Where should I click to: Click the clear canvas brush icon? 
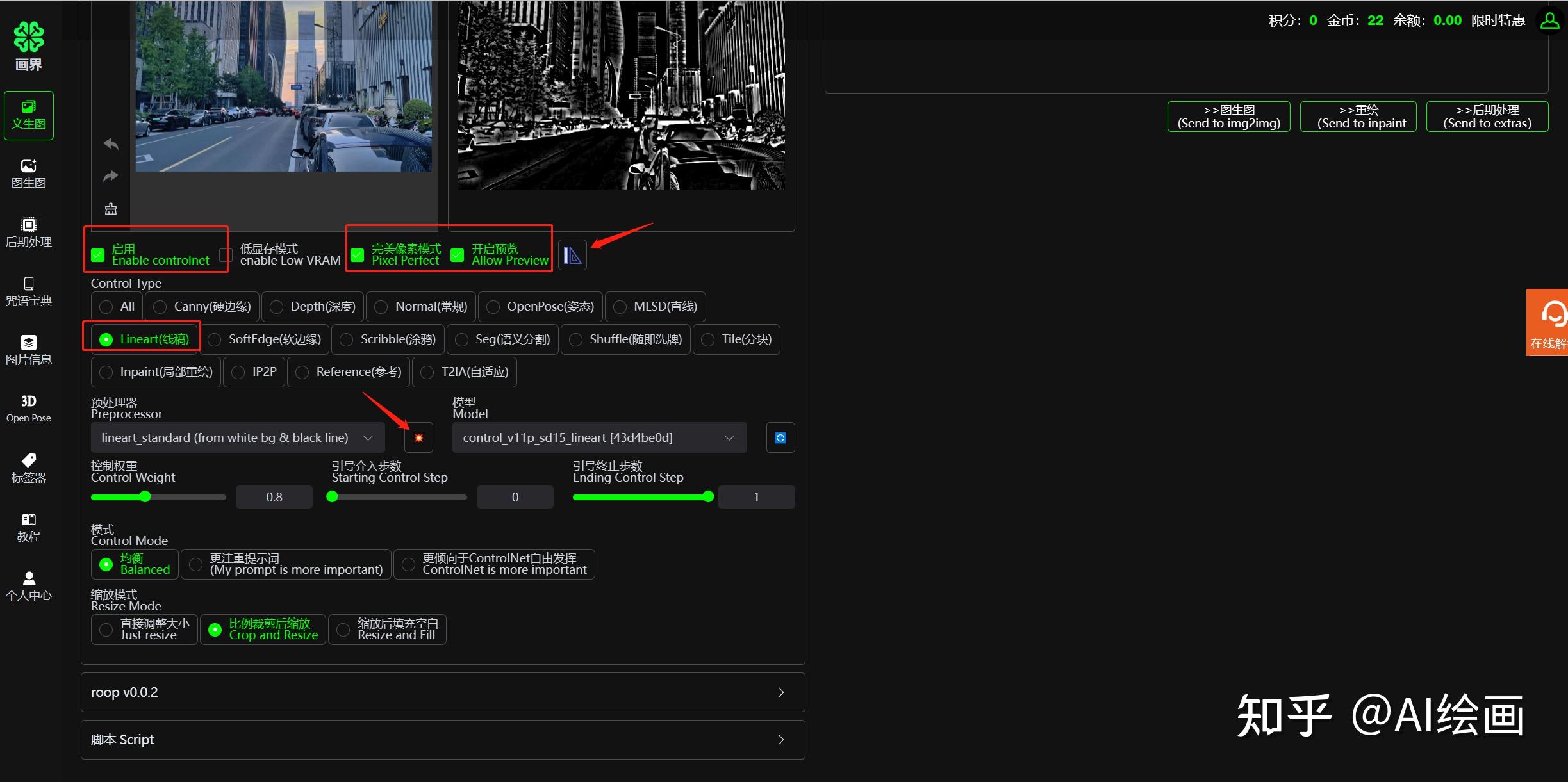[111, 209]
